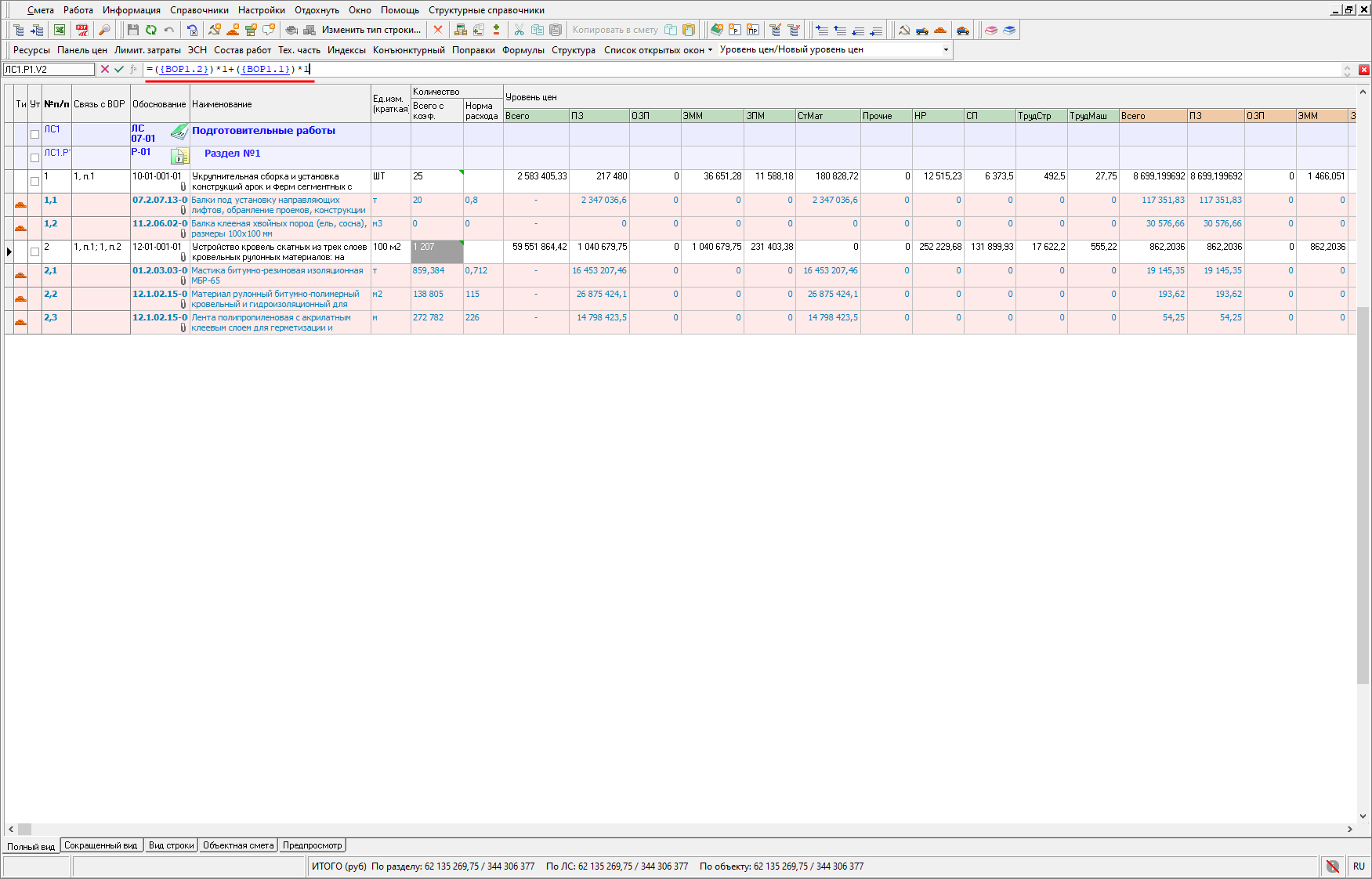Tick the checkbox for position 2
The width and height of the screenshot is (1372, 879).
click(34, 251)
